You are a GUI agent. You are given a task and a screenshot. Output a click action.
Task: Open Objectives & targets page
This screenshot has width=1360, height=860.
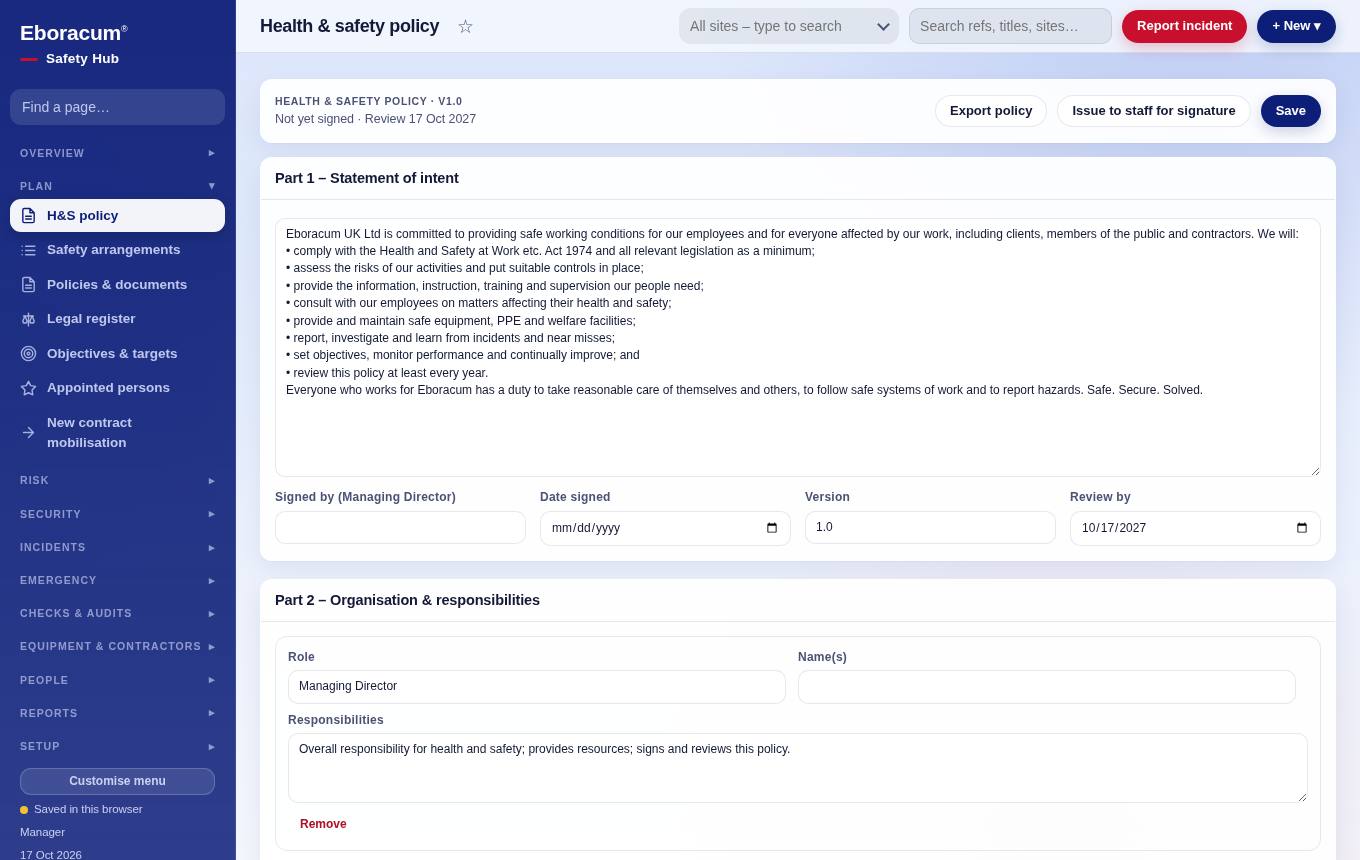117,354
